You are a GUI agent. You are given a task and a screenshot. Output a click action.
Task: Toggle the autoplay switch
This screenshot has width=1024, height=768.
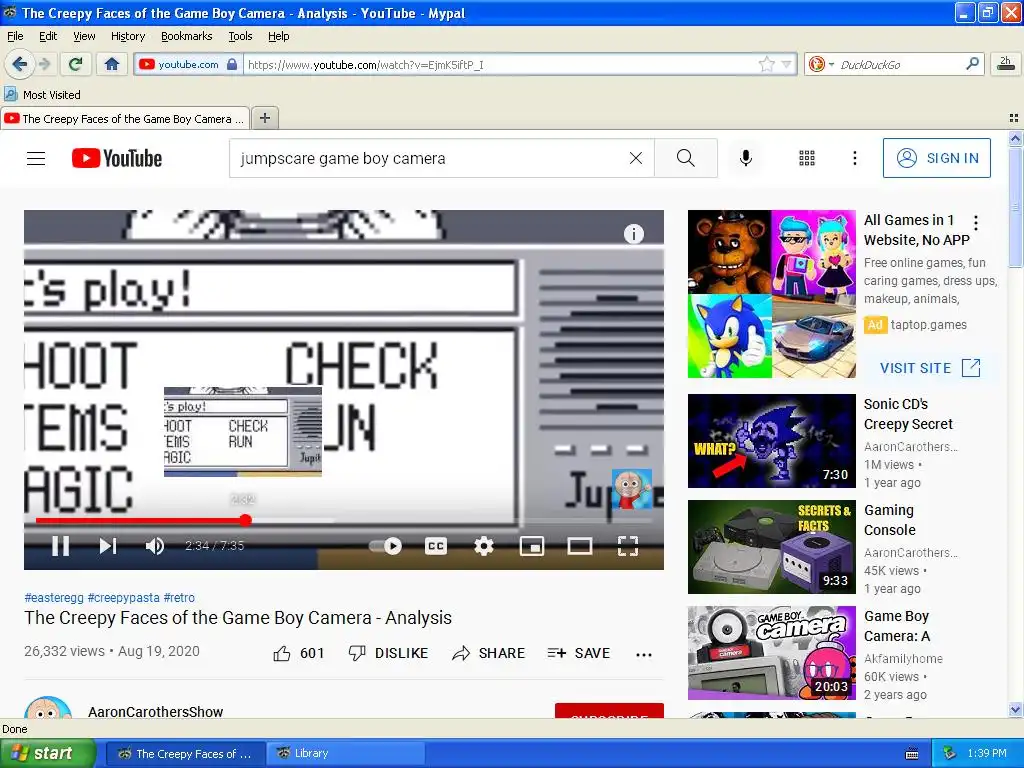386,545
